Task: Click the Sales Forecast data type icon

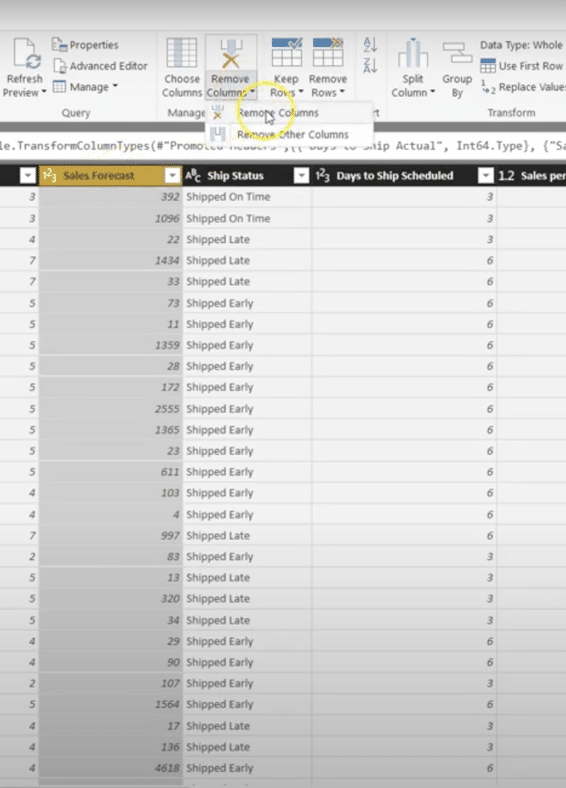Action: point(49,175)
